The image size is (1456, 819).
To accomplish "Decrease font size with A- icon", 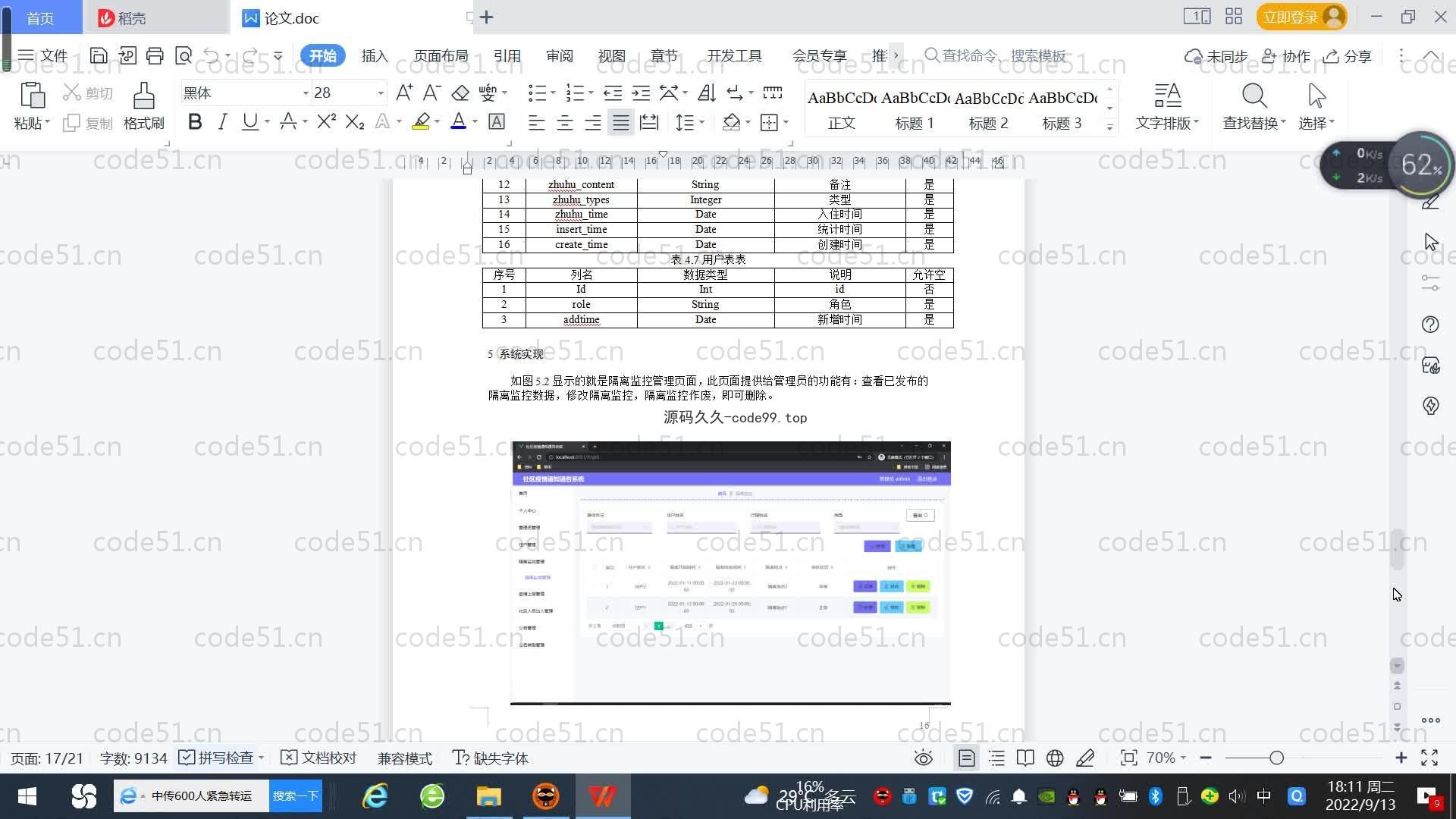I will pos(431,93).
